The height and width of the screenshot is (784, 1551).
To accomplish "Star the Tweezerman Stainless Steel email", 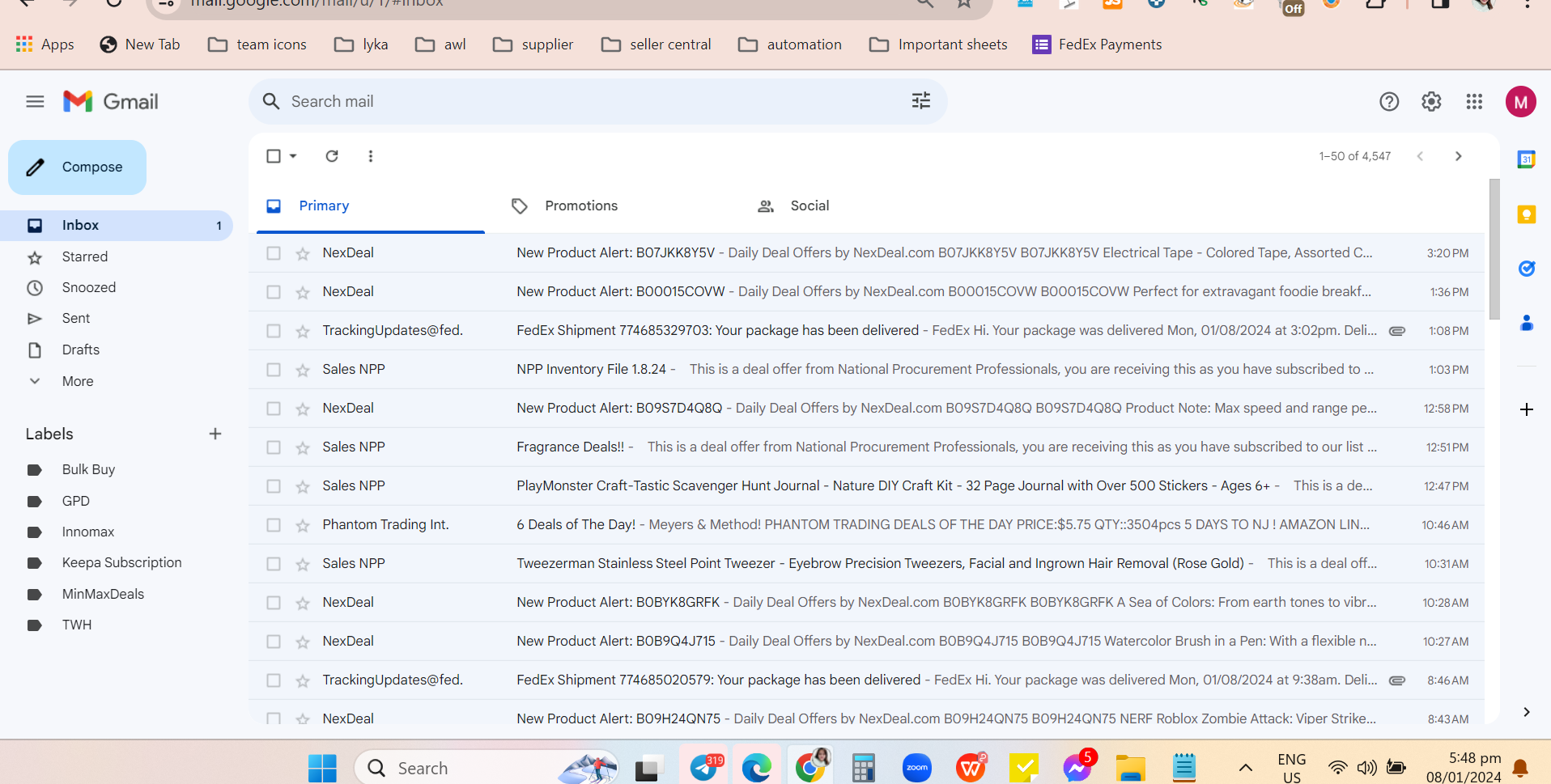I will [303, 564].
